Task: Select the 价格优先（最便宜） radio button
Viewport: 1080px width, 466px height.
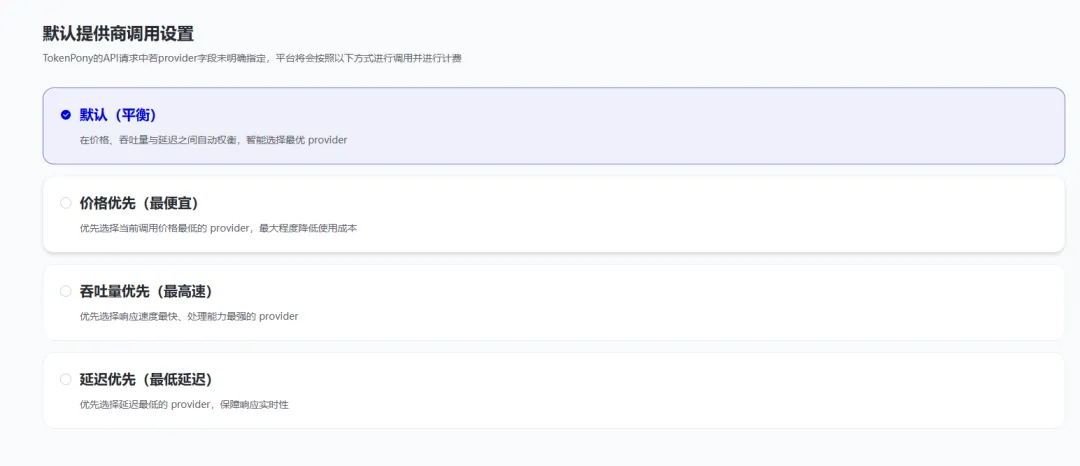Action: pyautogui.click(x=65, y=203)
